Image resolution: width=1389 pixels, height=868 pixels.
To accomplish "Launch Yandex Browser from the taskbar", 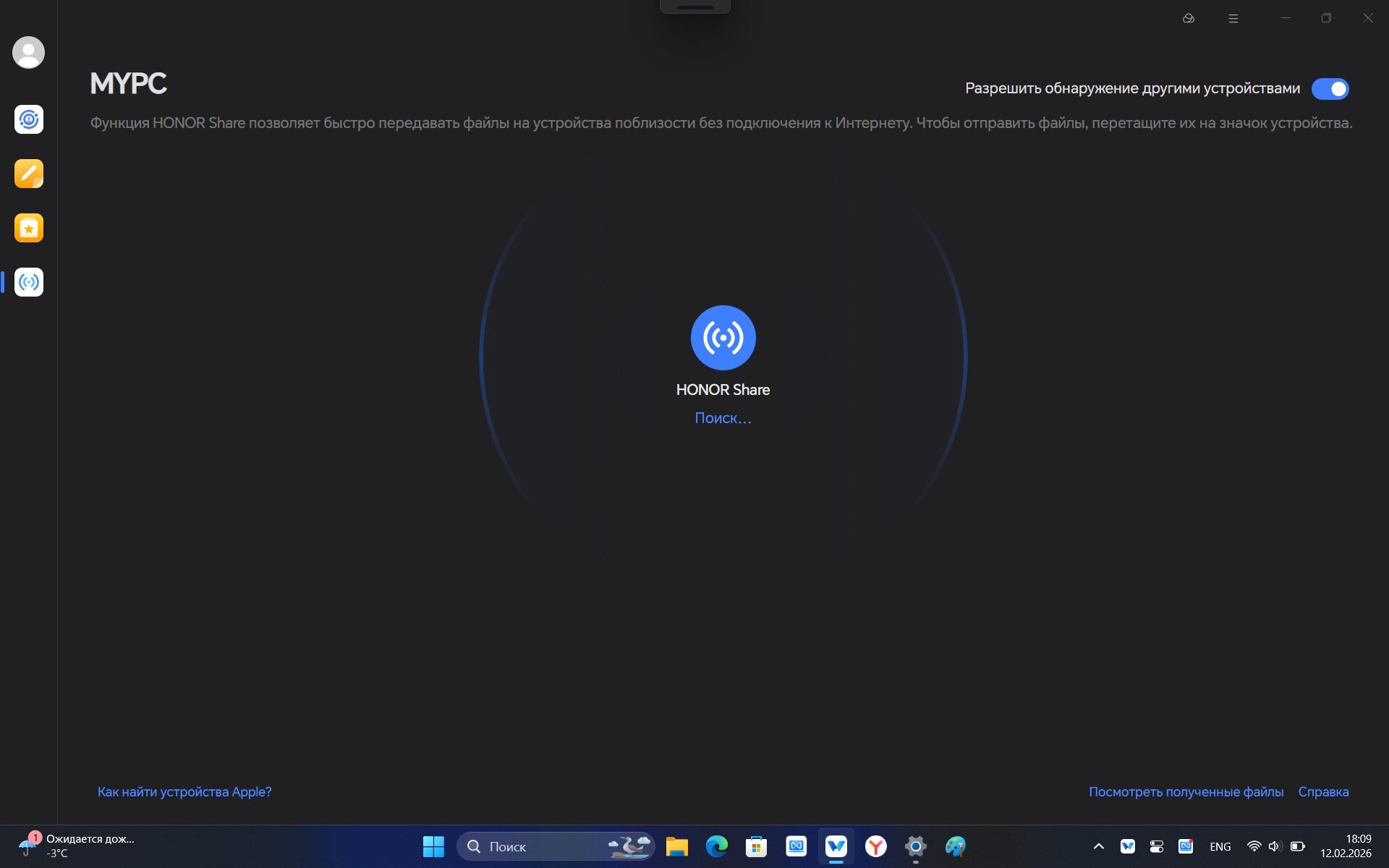I will [876, 846].
